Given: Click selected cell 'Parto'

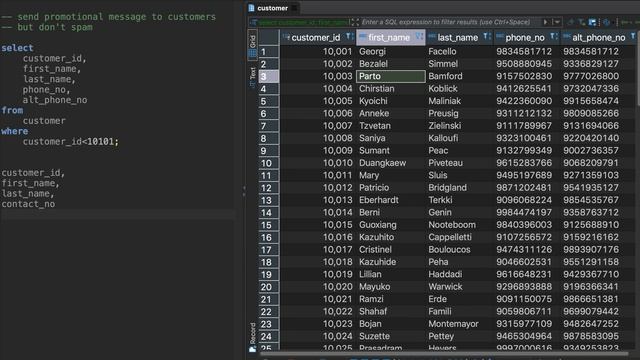Looking at the screenshot, I should (x=391, y=76).
